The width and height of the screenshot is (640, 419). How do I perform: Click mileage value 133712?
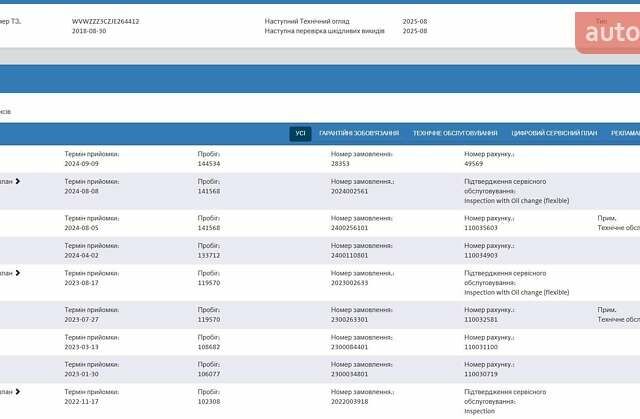point(209,255)
